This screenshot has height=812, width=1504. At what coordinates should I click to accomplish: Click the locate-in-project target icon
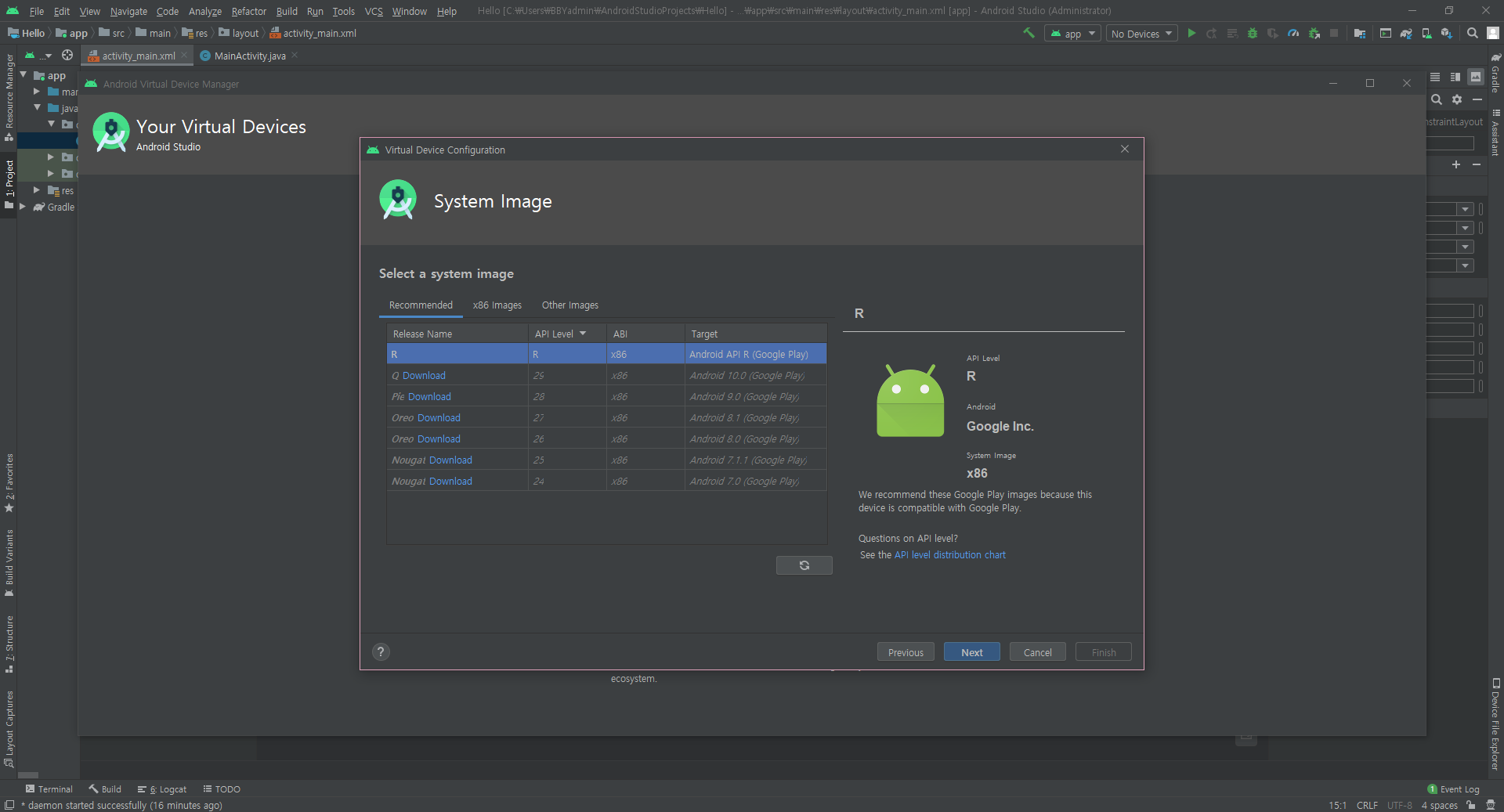tap(67, 55)
